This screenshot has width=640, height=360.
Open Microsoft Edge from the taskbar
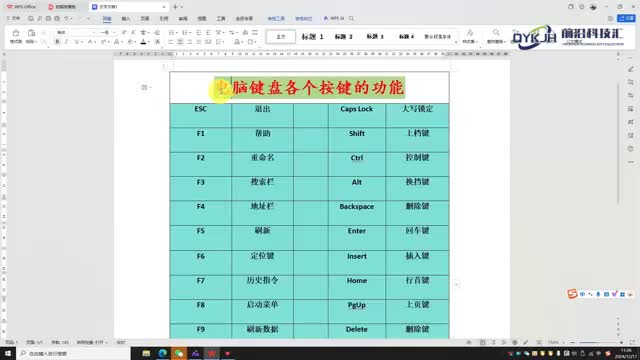pyautogui.click(x=162, y=353)
